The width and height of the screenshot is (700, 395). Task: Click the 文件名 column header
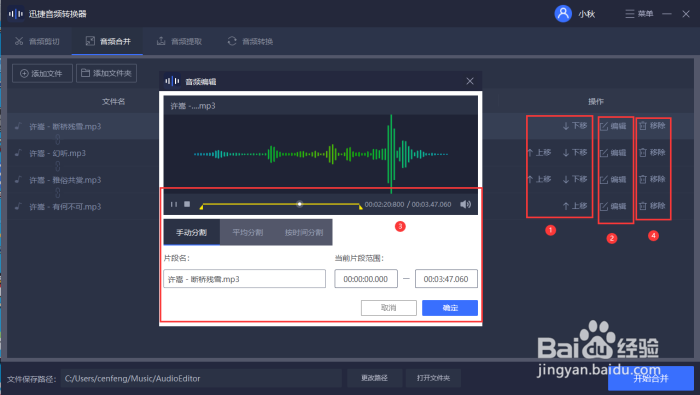[113, 101]
